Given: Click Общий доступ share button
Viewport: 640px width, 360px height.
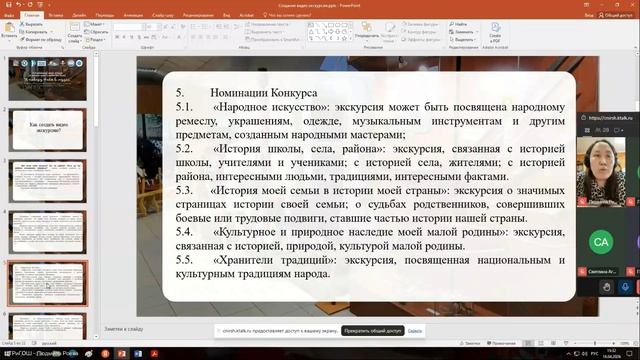Looking at the screenshot, I should pyautogui.click(x=616, y=15).
